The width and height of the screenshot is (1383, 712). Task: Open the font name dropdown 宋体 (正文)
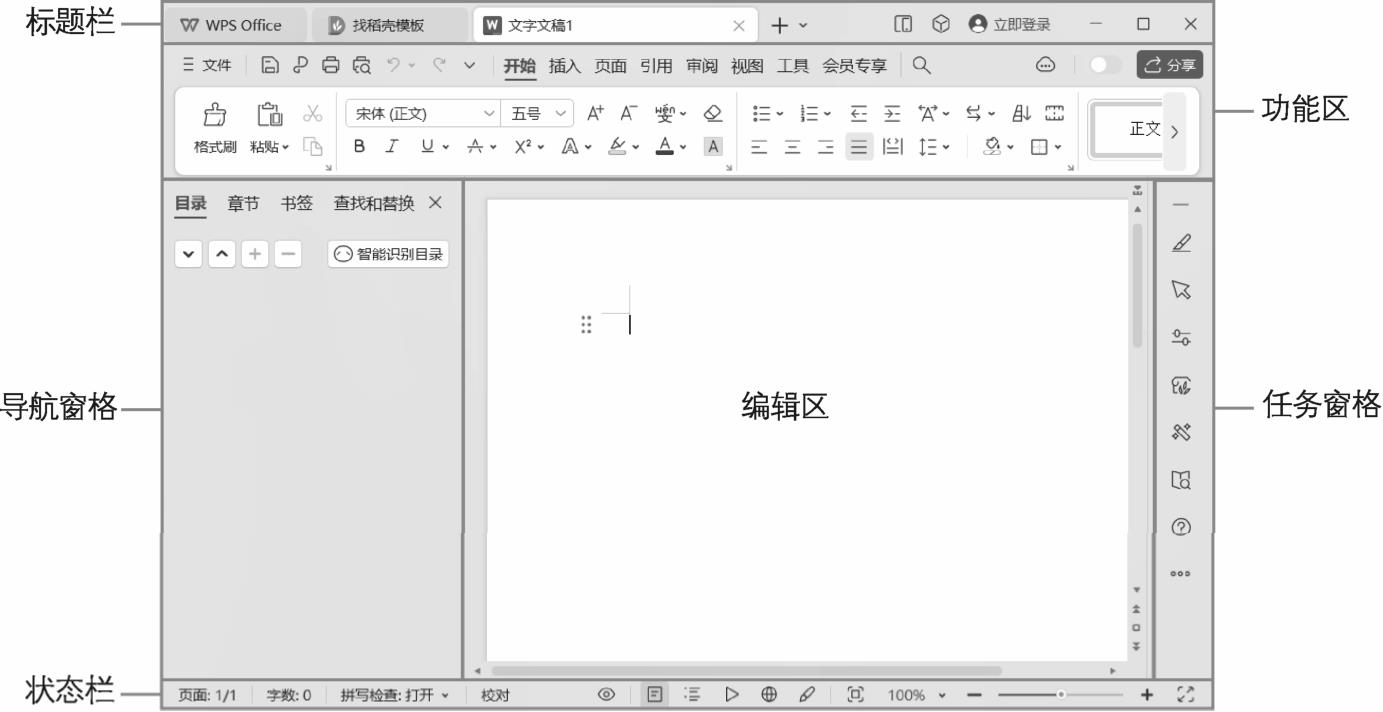[420, 113]
